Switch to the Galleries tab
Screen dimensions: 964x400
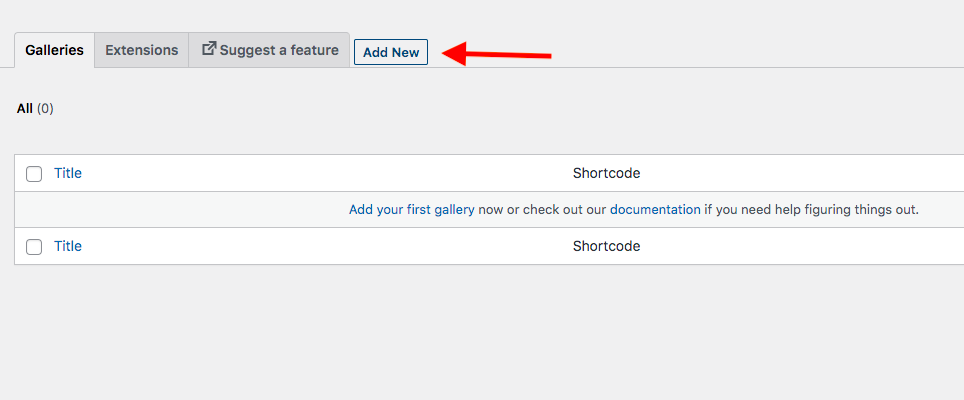point(54,50)
